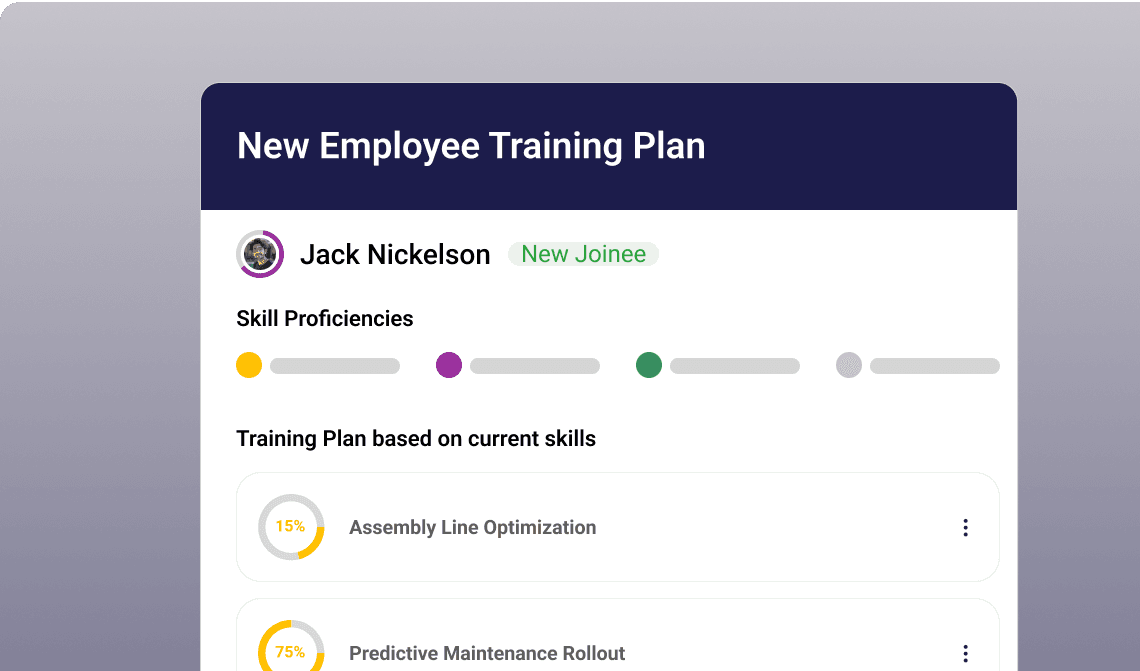Viewport: 1140px width, 671px height.
Task: Select the gray skill proficiency dot
Action: (848, 365)
